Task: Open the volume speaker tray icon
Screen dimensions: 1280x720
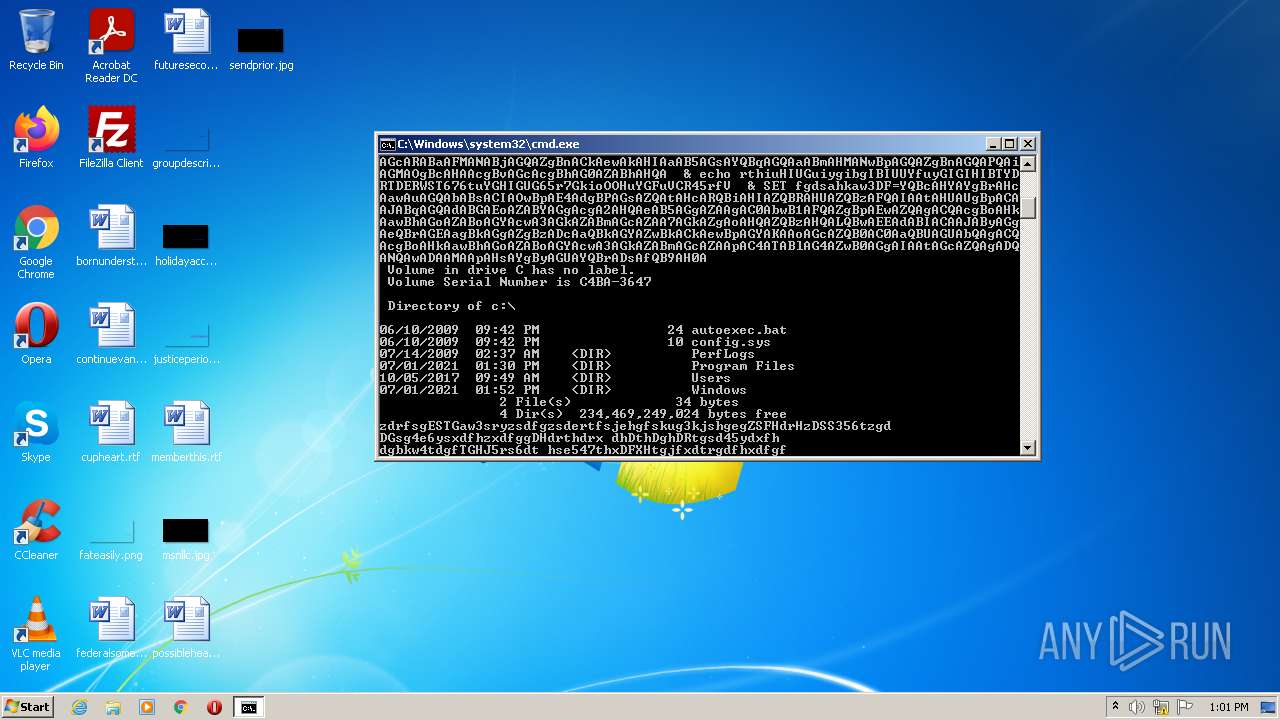Action: click(1137, 707)
